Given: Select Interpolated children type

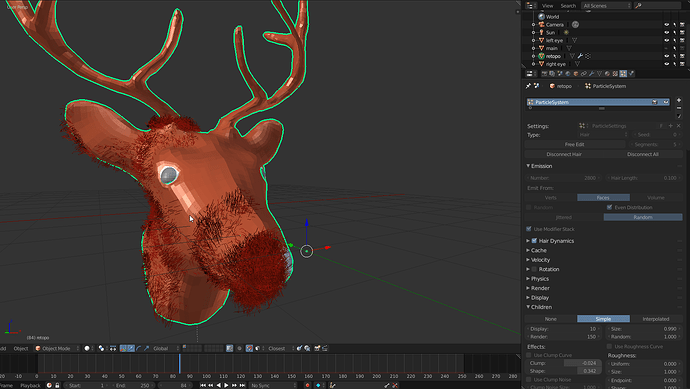Looking at the screenshot, I should (x=656, y=319).
